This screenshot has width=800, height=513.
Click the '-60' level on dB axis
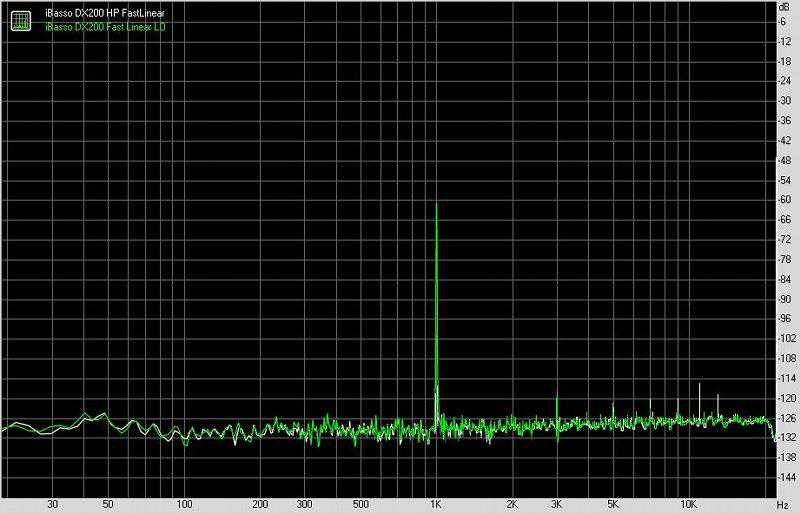[785, 200]
